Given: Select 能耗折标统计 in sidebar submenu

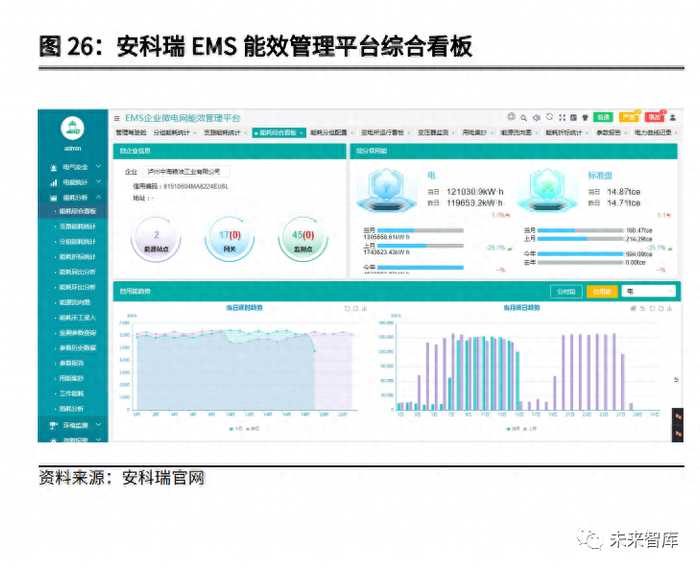Looking at the screenshot, I should point(78,257).
